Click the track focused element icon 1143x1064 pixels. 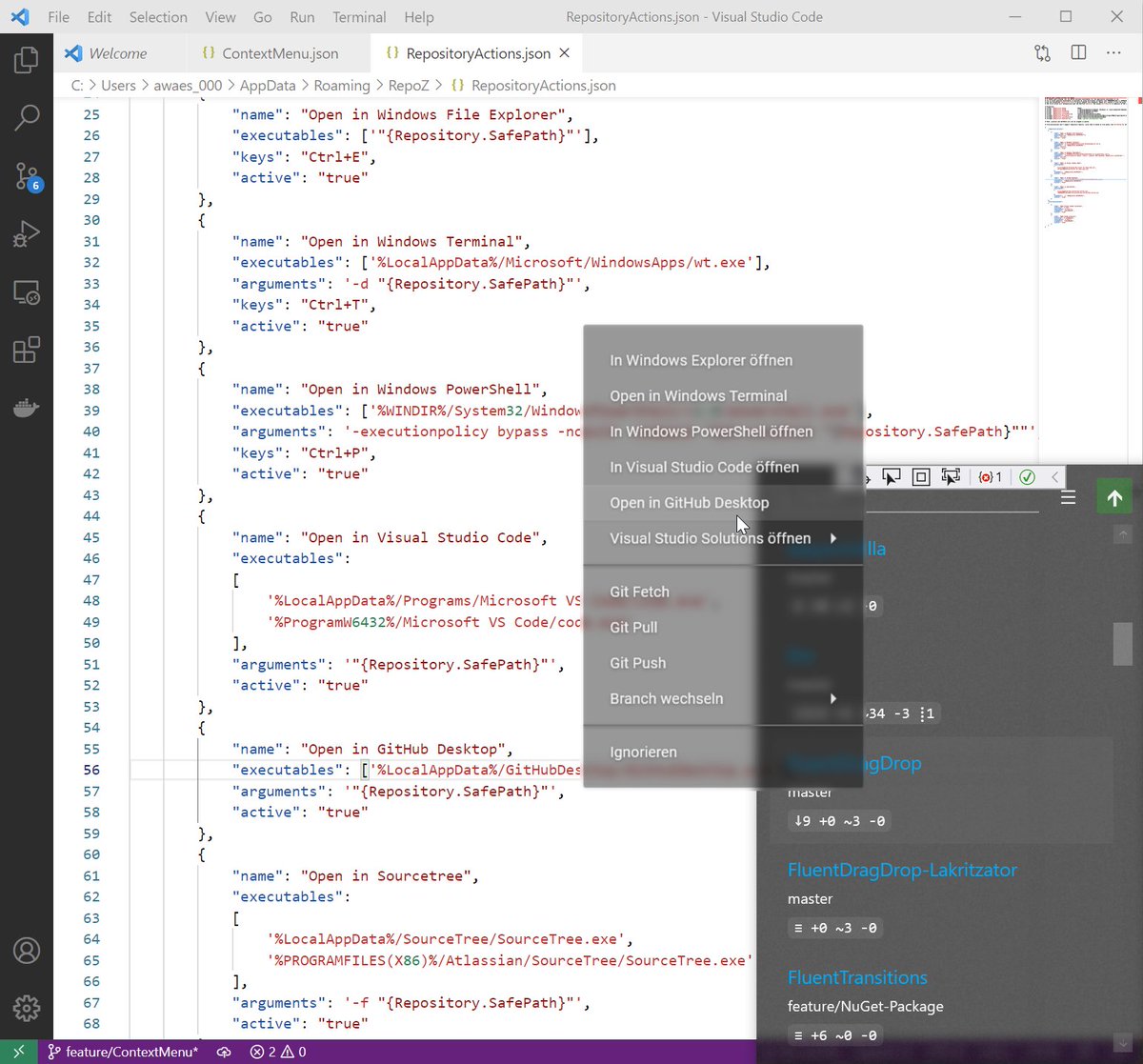tap(951, 476)
